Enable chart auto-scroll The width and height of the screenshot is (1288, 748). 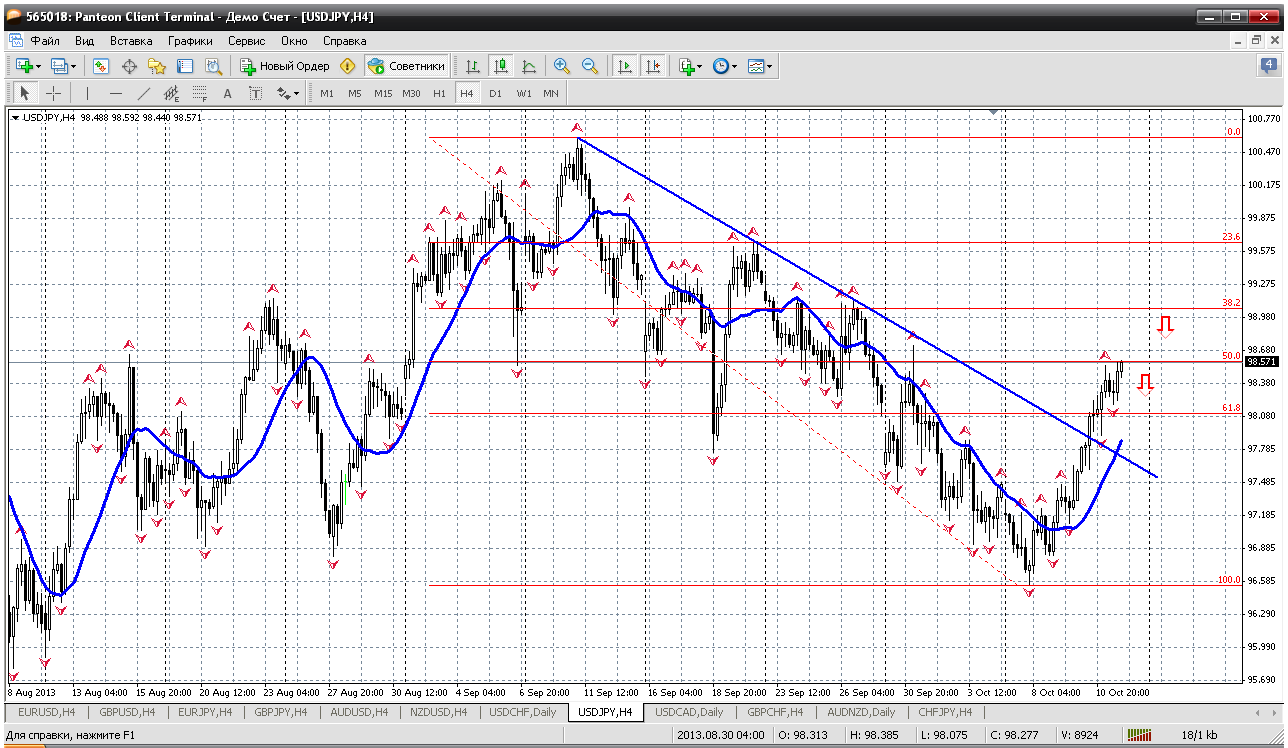pos(625,66)
